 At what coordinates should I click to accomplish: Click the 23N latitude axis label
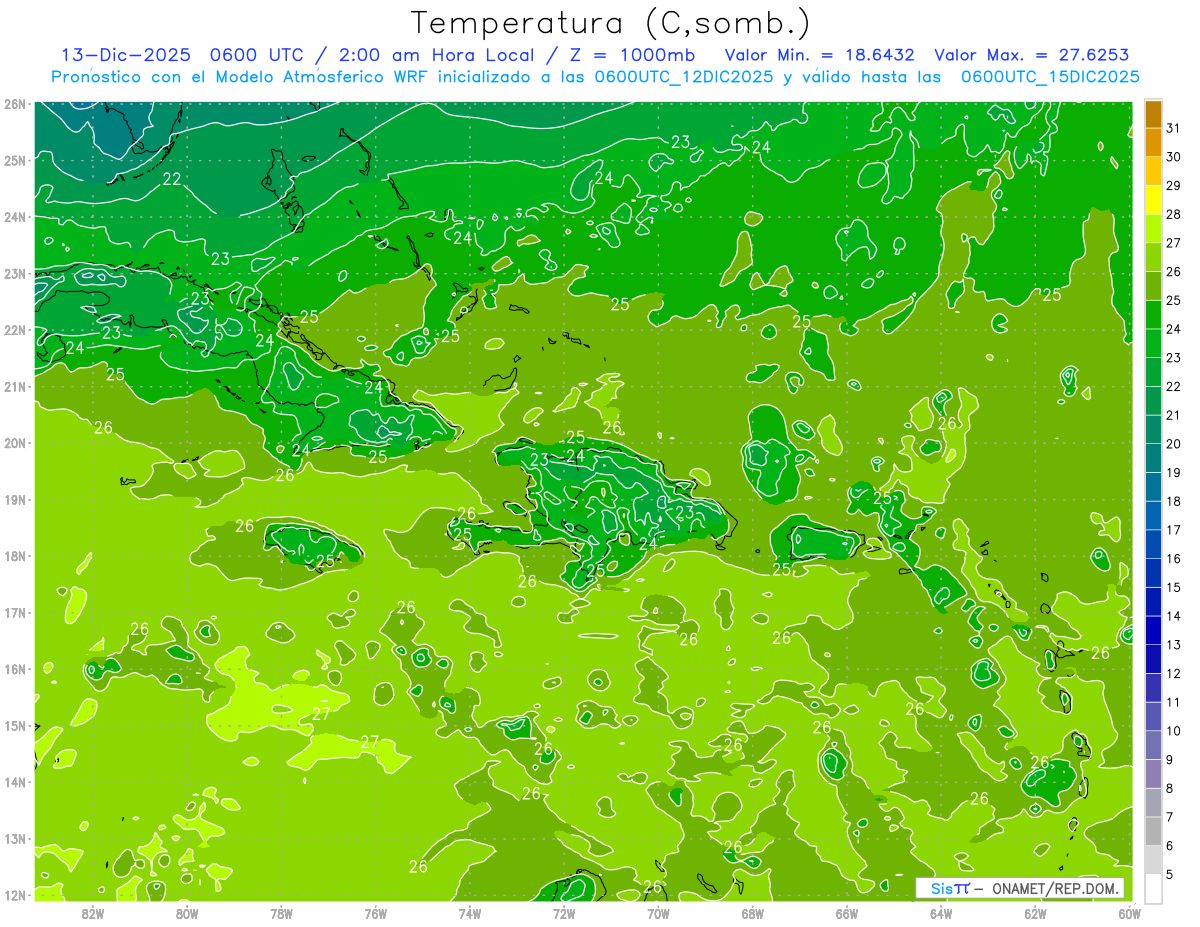(x=15, y=273)
